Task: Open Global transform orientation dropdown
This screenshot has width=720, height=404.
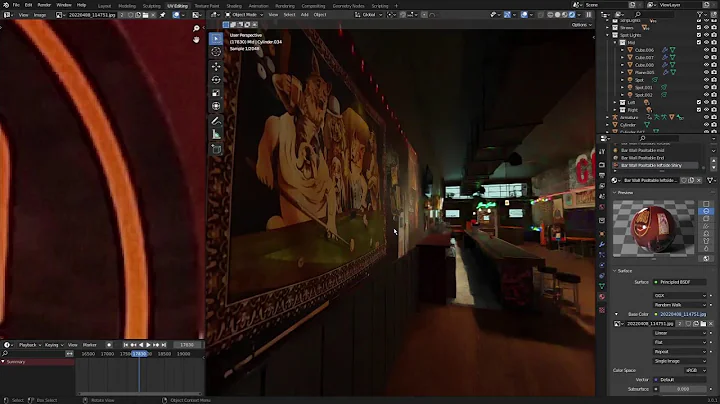Action: tap(367, 15)
